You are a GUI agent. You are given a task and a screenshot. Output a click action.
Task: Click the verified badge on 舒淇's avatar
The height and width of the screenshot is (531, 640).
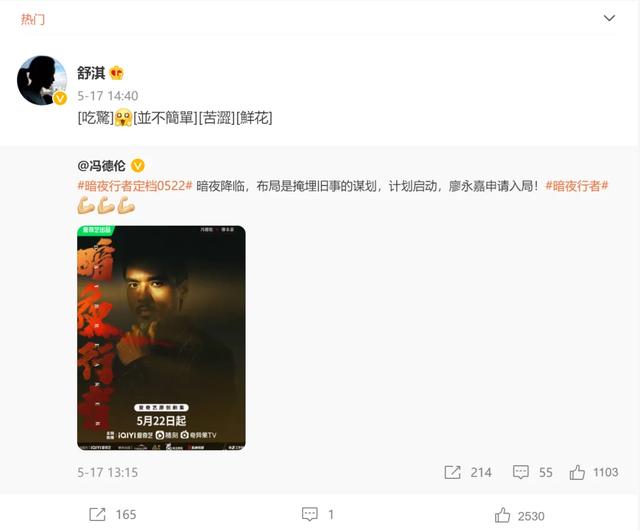[60, 98]
